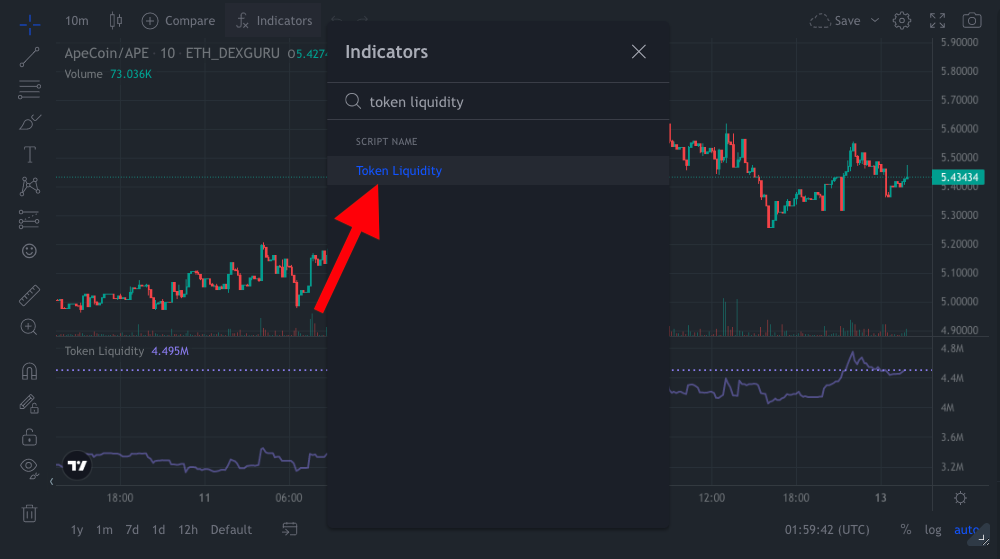Select the text annotation tool
1000x559 pixels.
(30, 154)
